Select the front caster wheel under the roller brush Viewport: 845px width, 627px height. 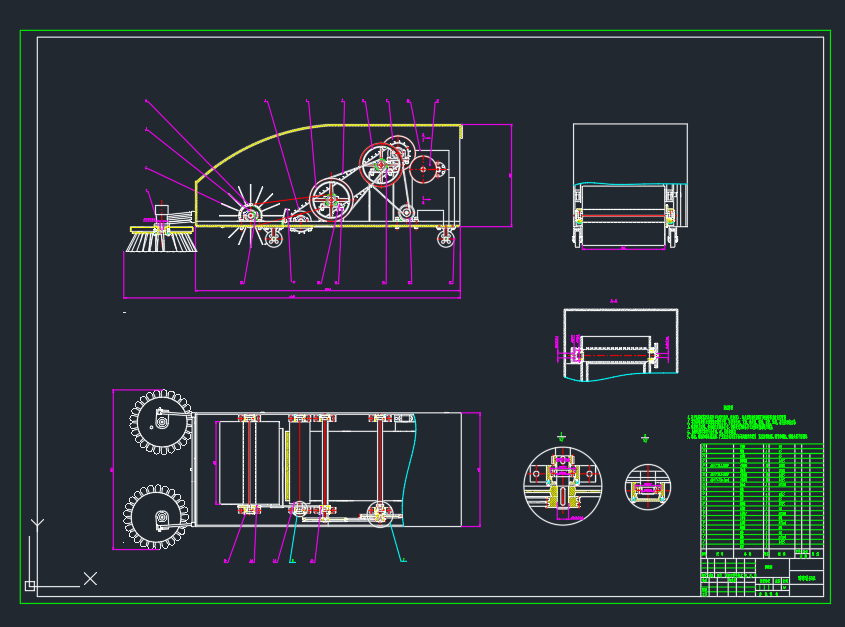point(274,238)
